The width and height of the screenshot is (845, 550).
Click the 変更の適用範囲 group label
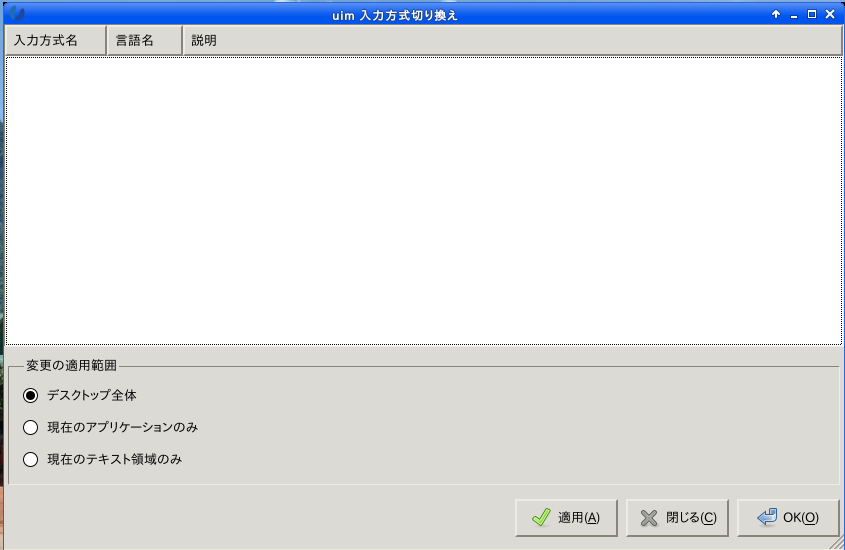tap(71, 366)
